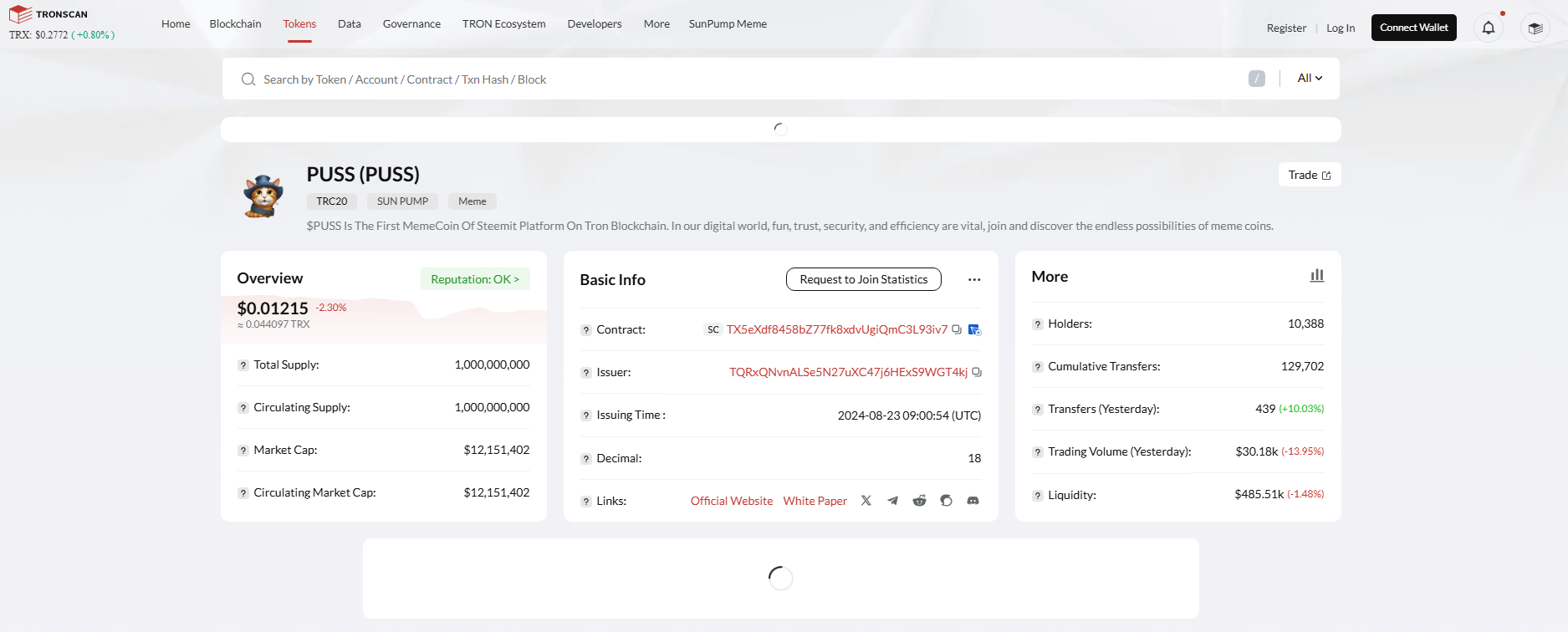The height and width of the screenshot is (632, 1568).
Task: Click the Liquidity value $485.51k
Action: coord(1259,494)
